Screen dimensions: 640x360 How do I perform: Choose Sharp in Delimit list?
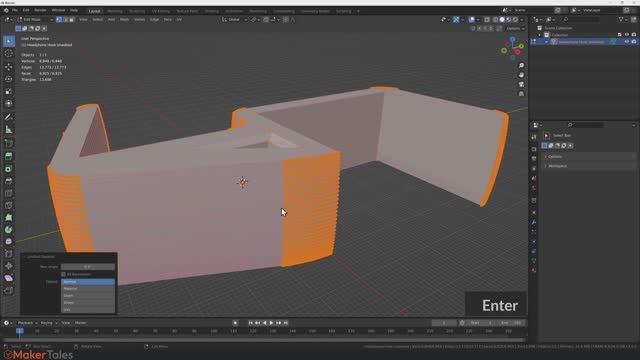(88, 302)
